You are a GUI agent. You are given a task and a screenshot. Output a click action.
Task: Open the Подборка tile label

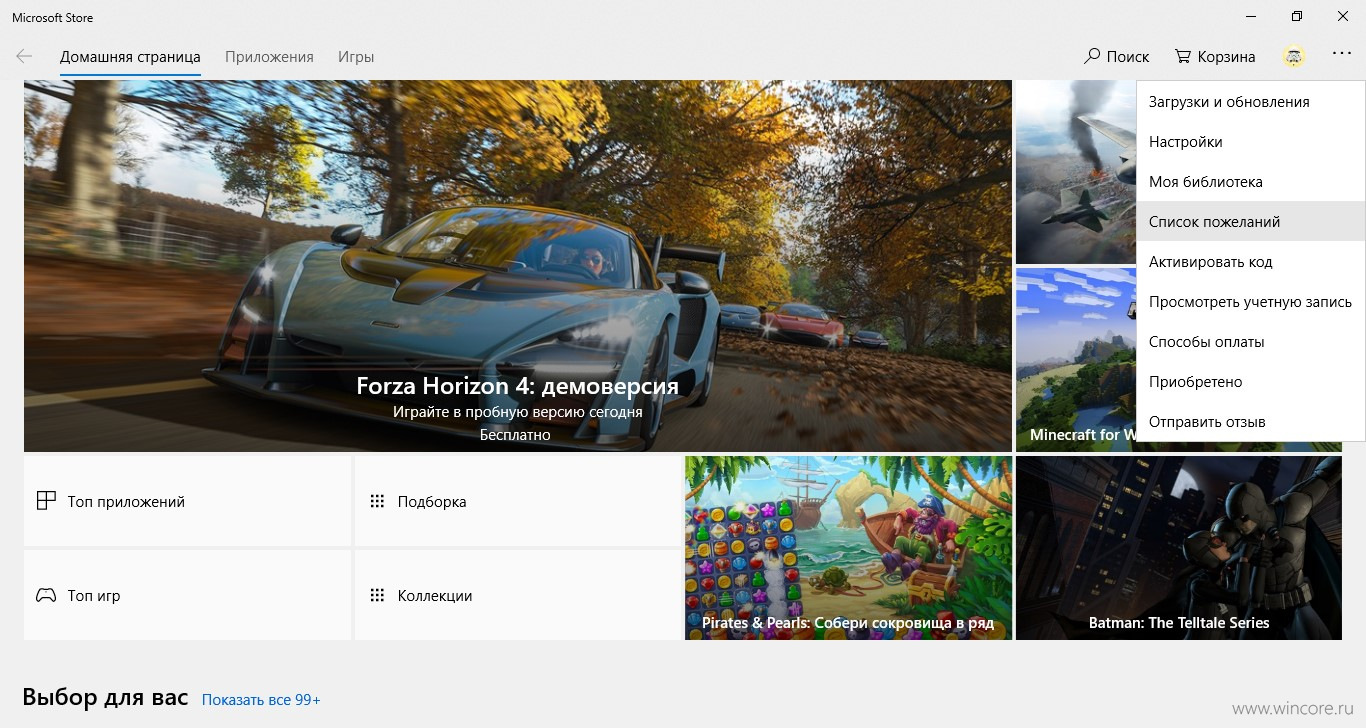(432, 502)
